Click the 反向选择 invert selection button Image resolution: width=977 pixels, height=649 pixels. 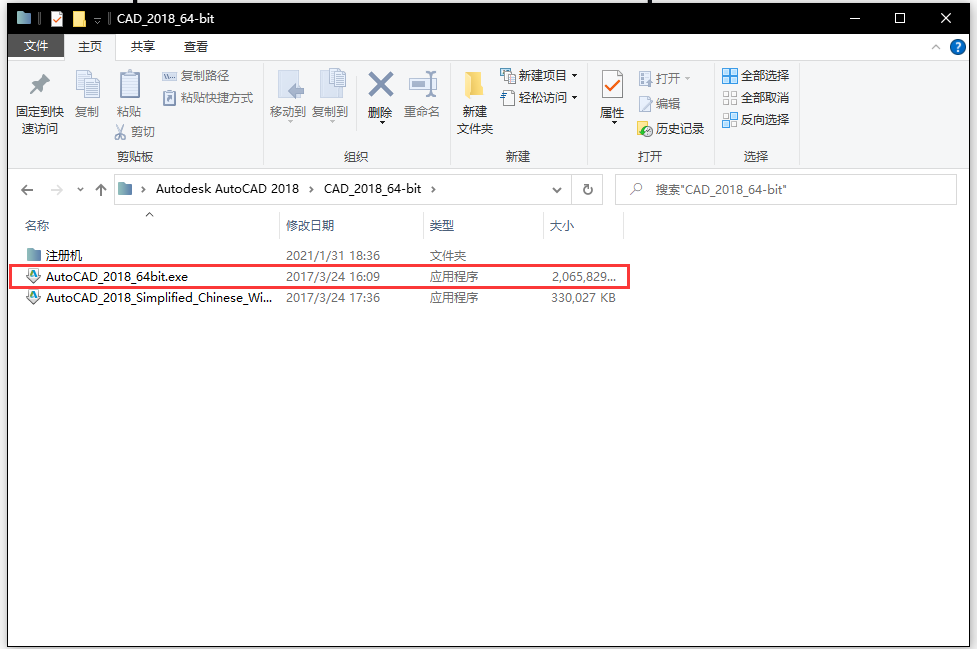pyautogui.click(x=756, y=120)
